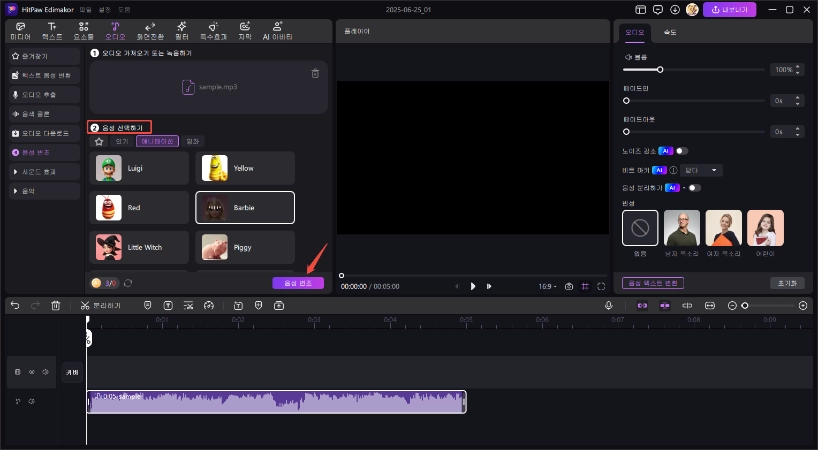Image resolution: width=818 pixels, height=450 pixels.
Task: Click the speedometer icon in timeline toolbar
Action: pos(209,306)
